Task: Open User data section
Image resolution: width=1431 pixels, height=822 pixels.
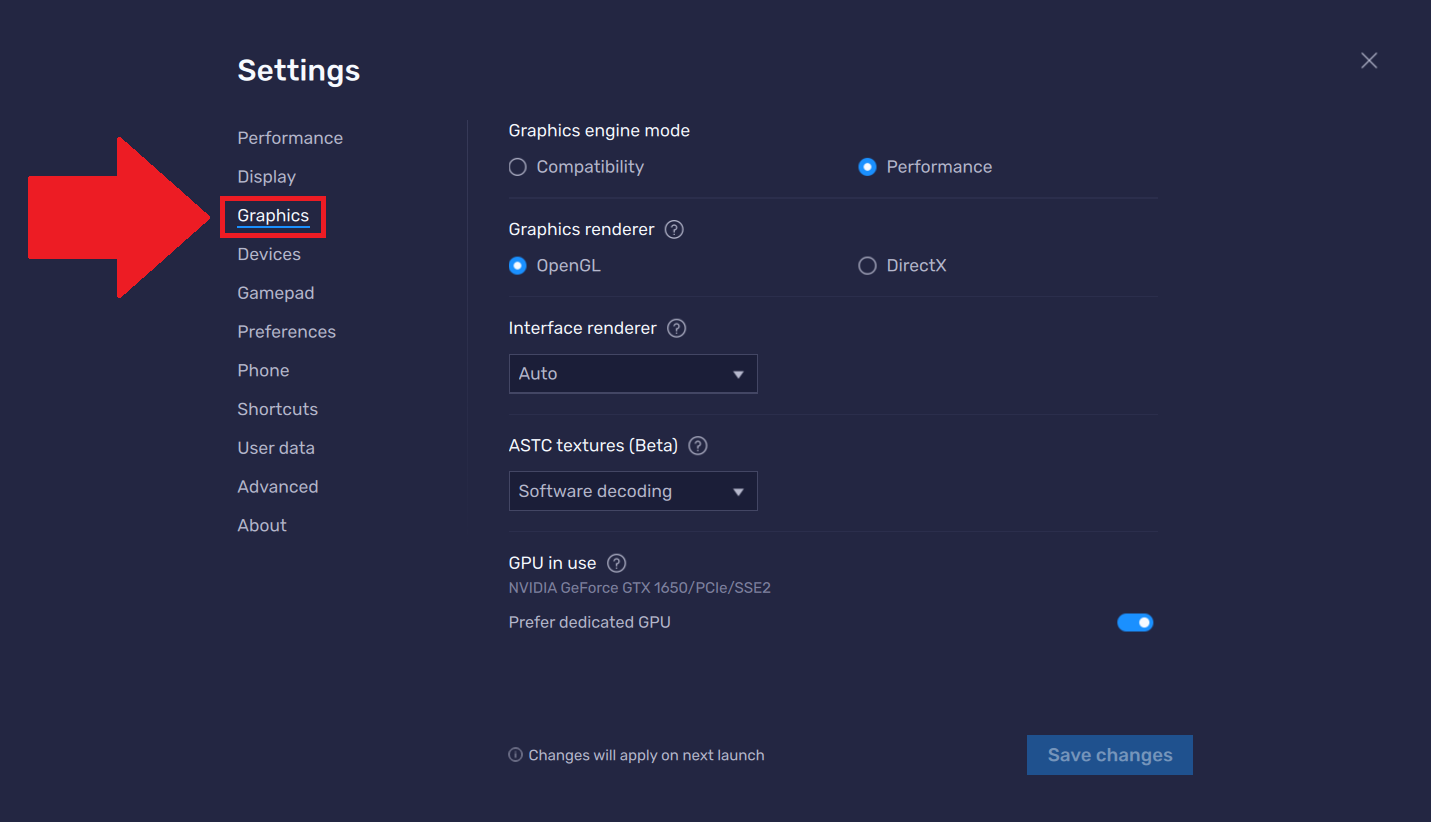Action: click(276, 448)
